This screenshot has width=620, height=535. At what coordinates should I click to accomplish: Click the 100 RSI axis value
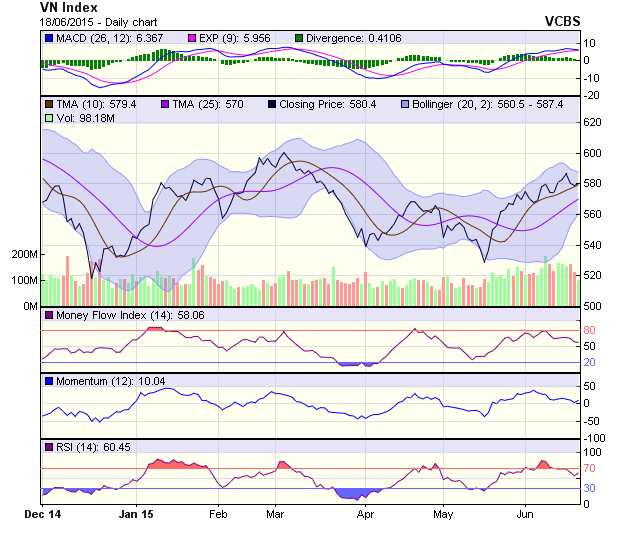point(592,452)
